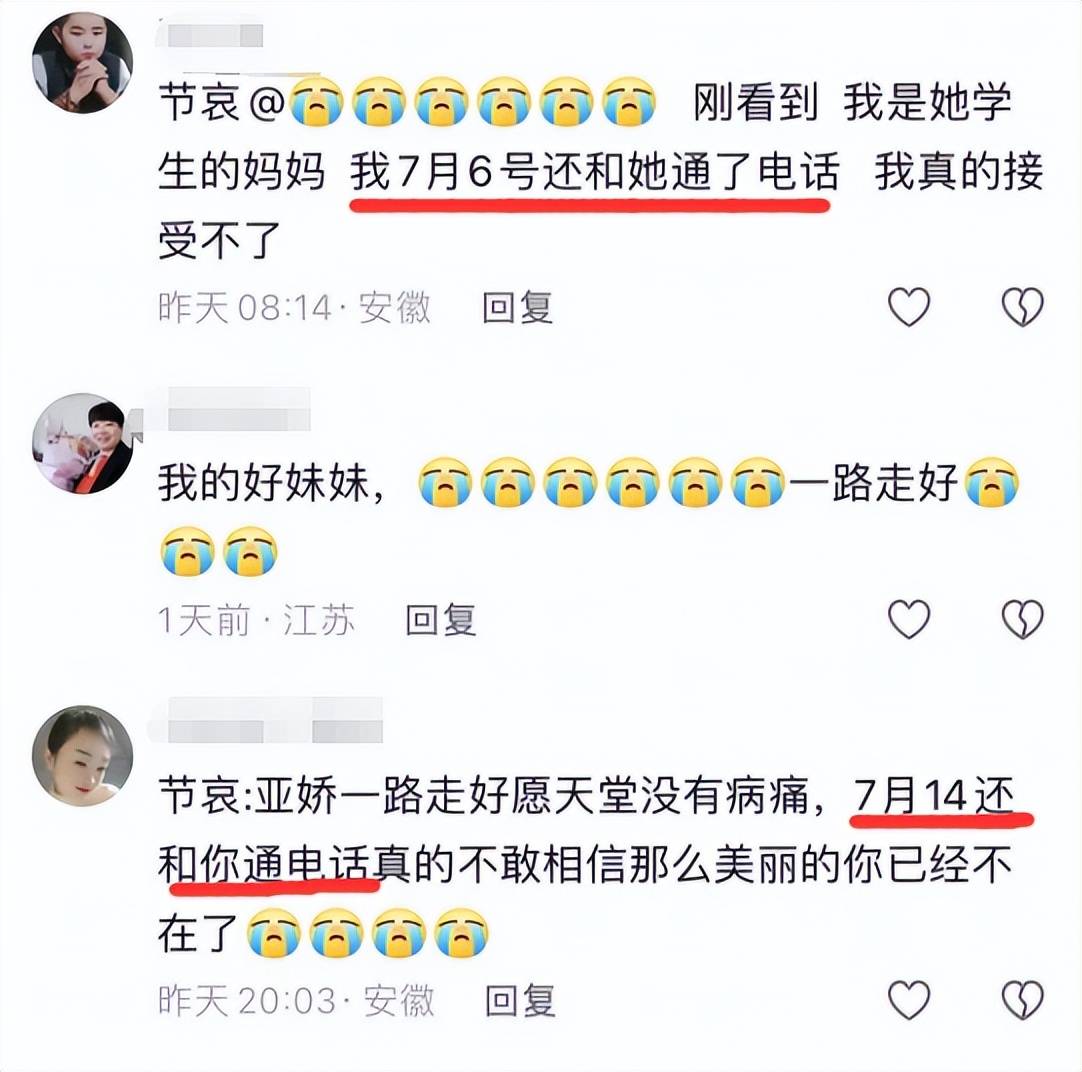Tap the underlined text 7月14还

pos(934,795)
